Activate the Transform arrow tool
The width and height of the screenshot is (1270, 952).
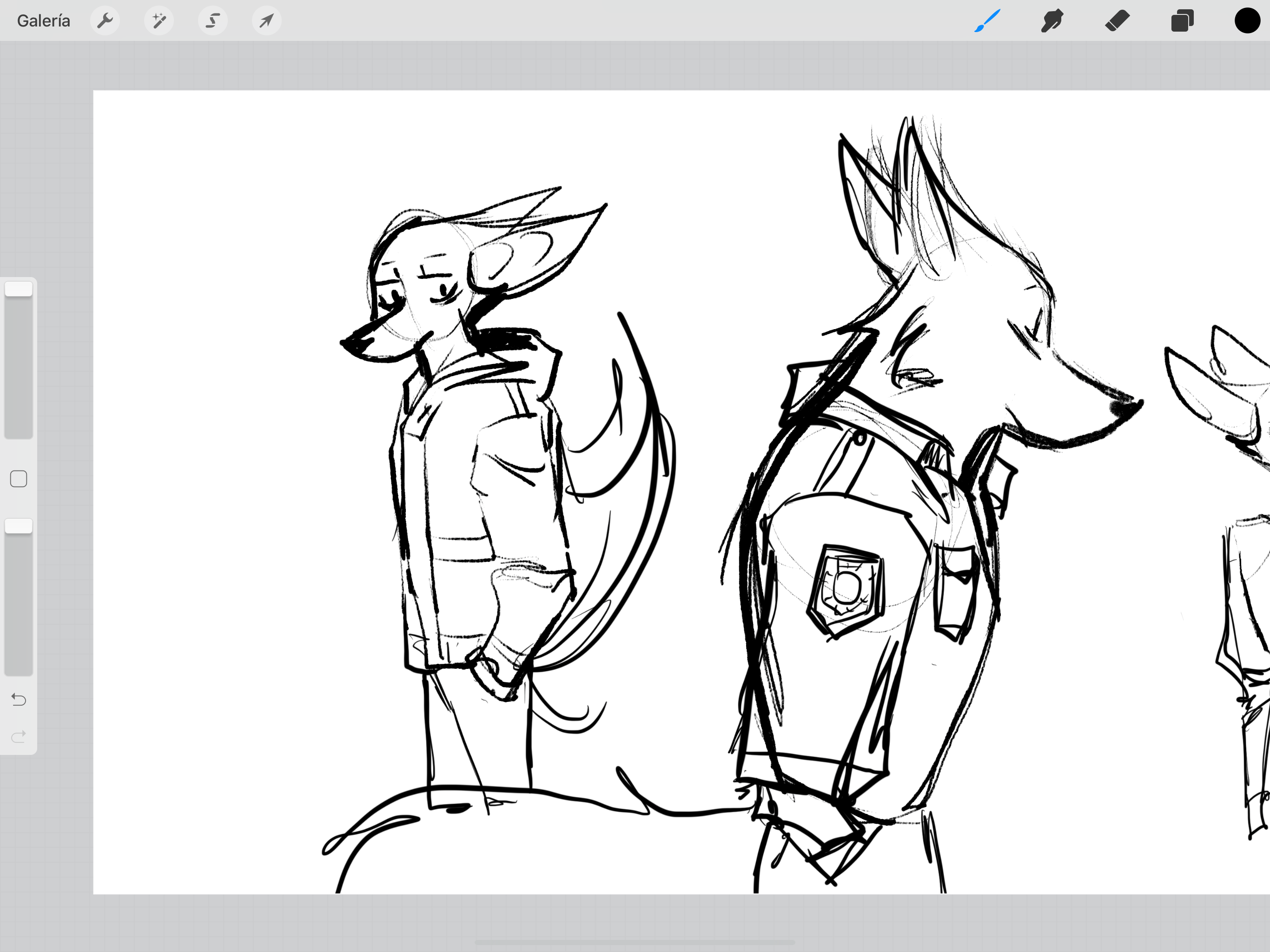pos(266,20)
